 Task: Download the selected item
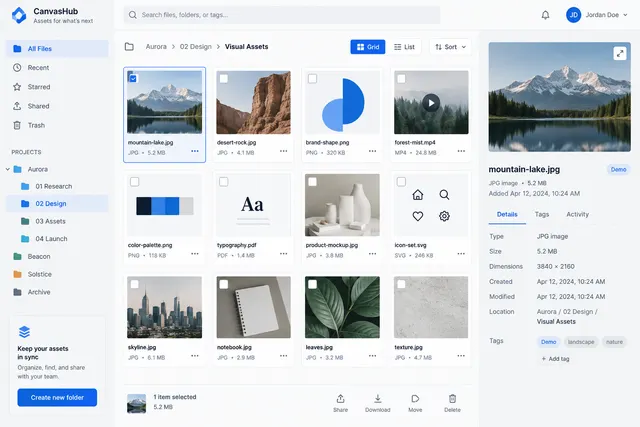click(378, 403)
